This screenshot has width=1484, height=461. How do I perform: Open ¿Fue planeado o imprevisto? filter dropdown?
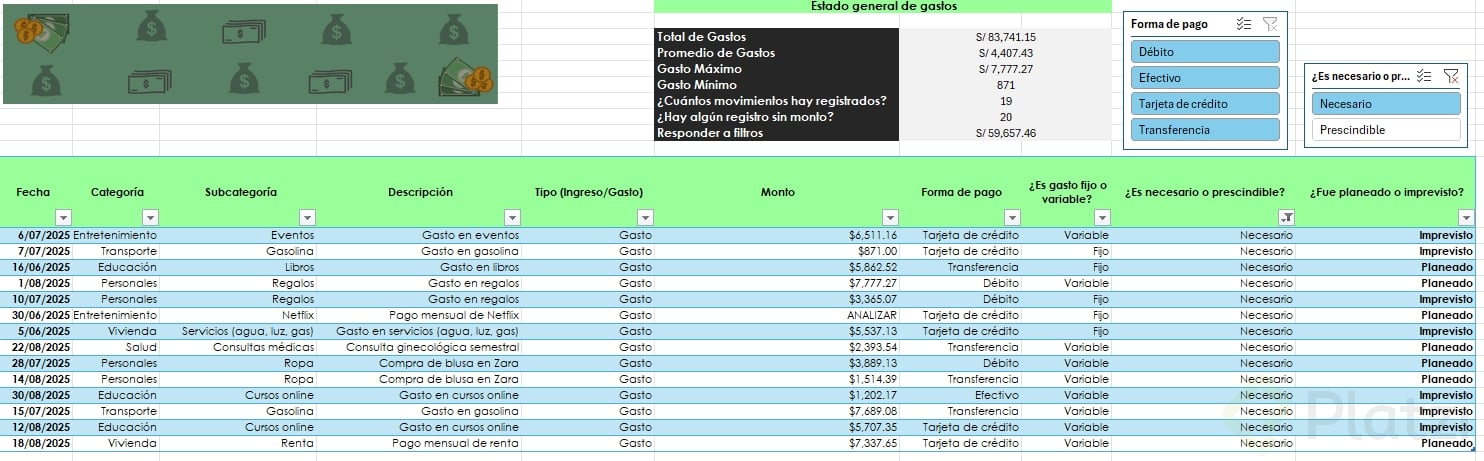(x=1466, y=217)
